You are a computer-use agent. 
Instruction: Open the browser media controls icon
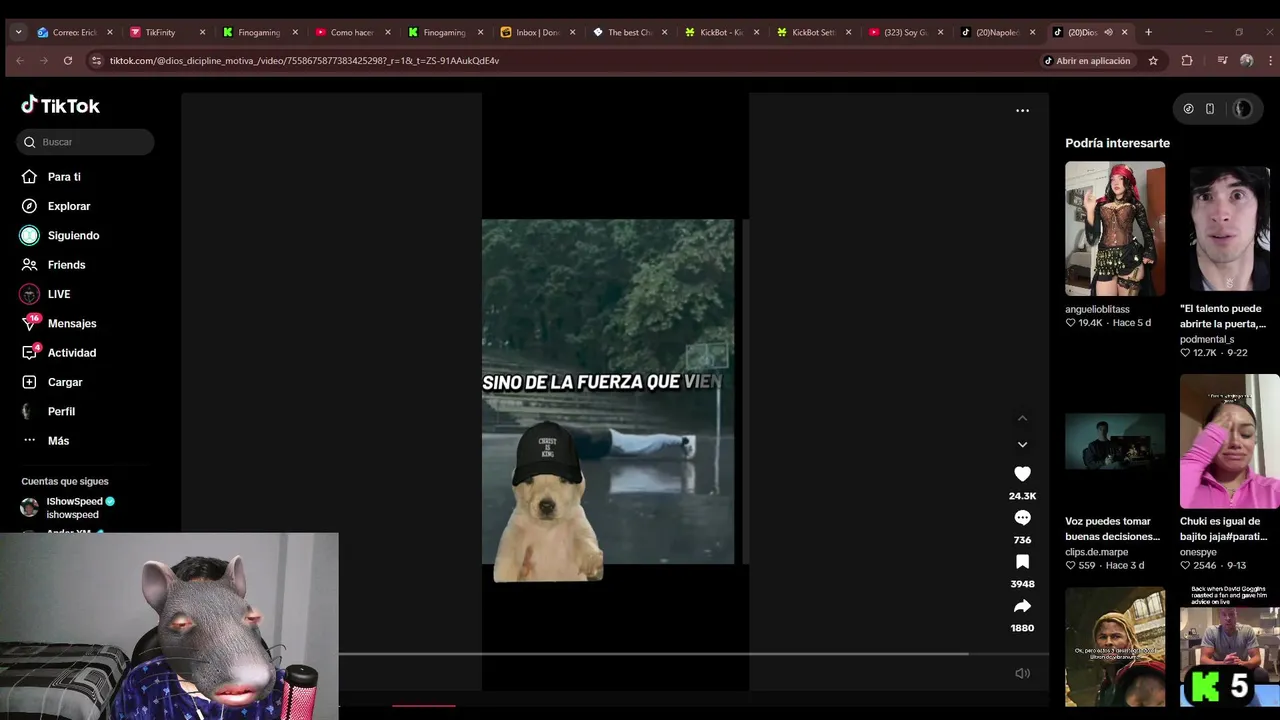[1222, 61]
